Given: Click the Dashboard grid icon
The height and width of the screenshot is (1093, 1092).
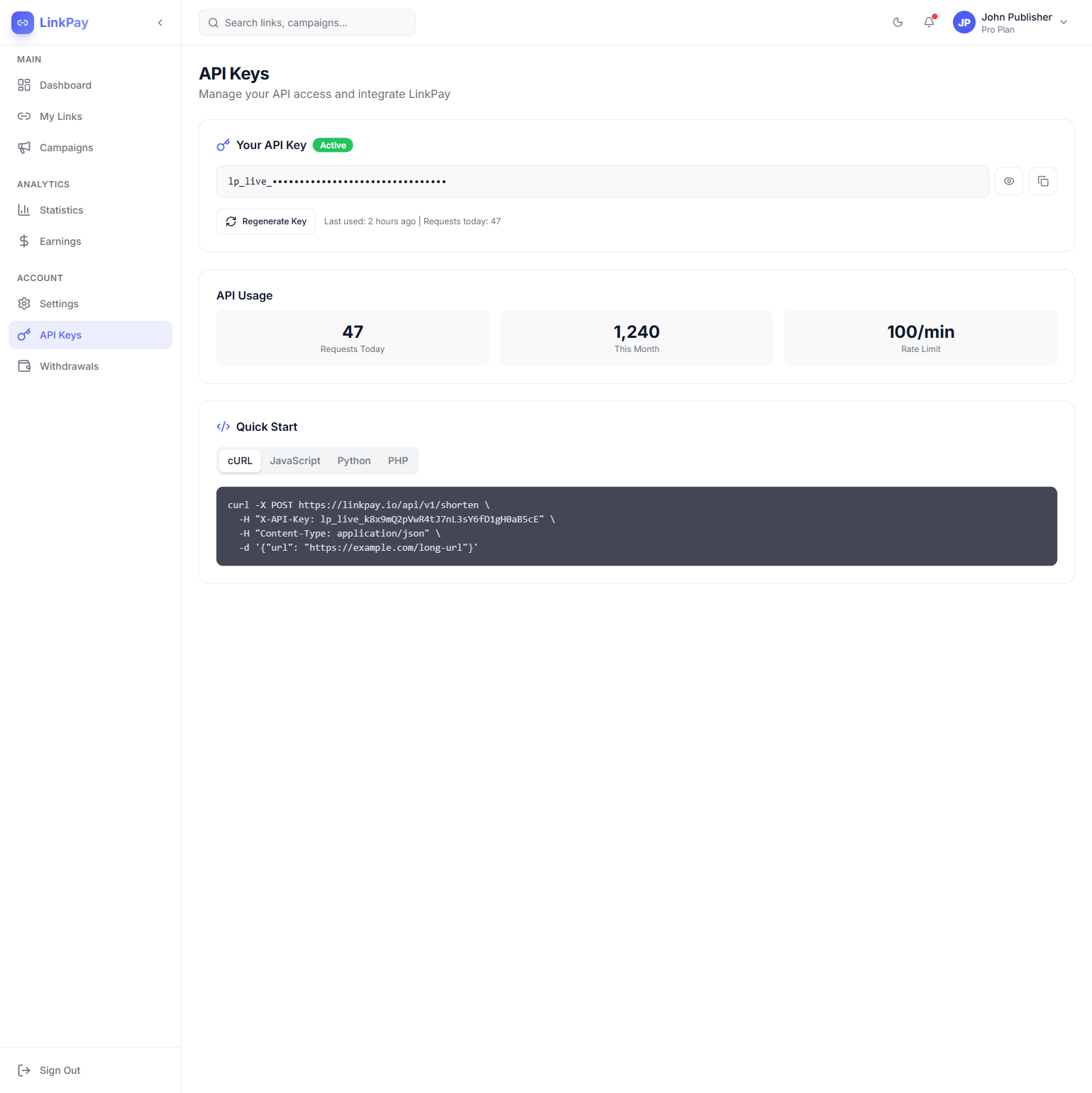Looking at the screenshot, I should coord(24,85).
